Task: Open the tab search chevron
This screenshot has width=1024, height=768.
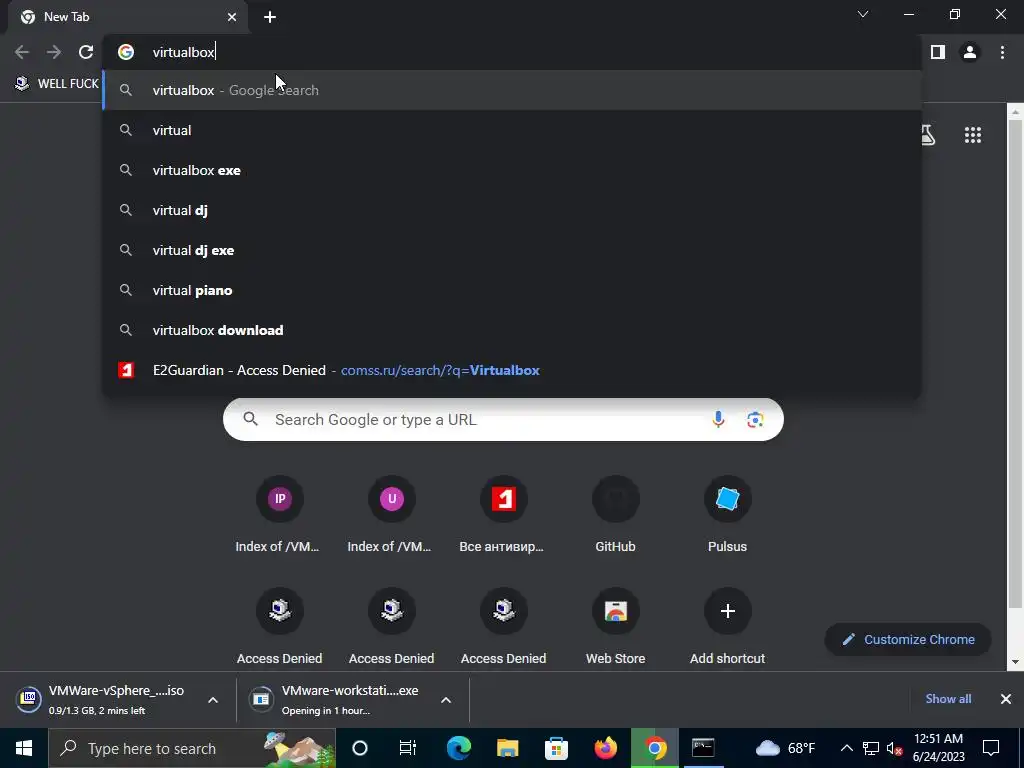Action: click(863, 14)
